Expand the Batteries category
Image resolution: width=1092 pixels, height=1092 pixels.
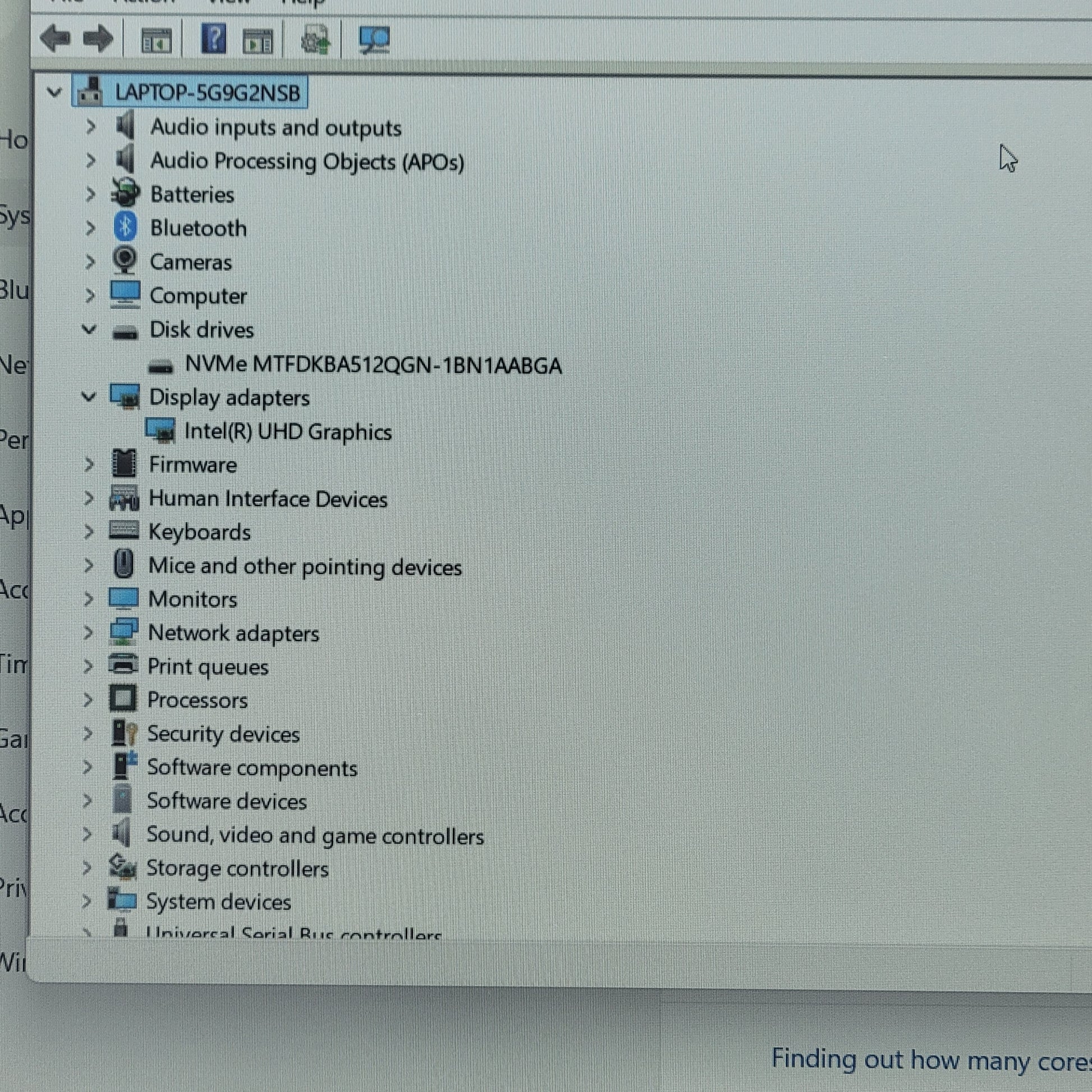pyautogui.click(x=90, y=194)
